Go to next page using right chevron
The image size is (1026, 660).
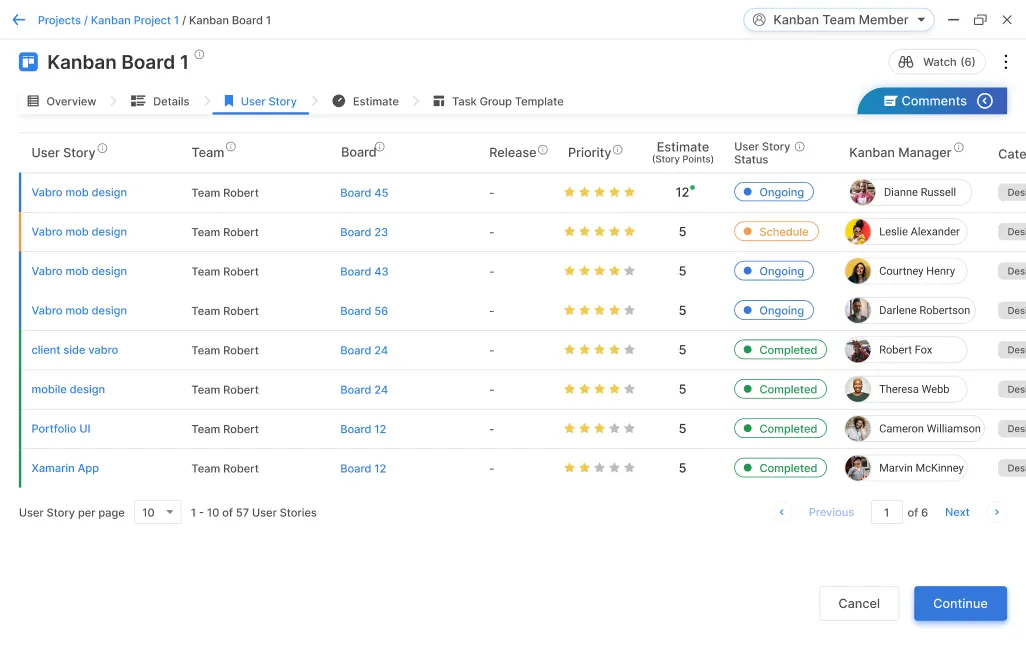tap(995, 512)
